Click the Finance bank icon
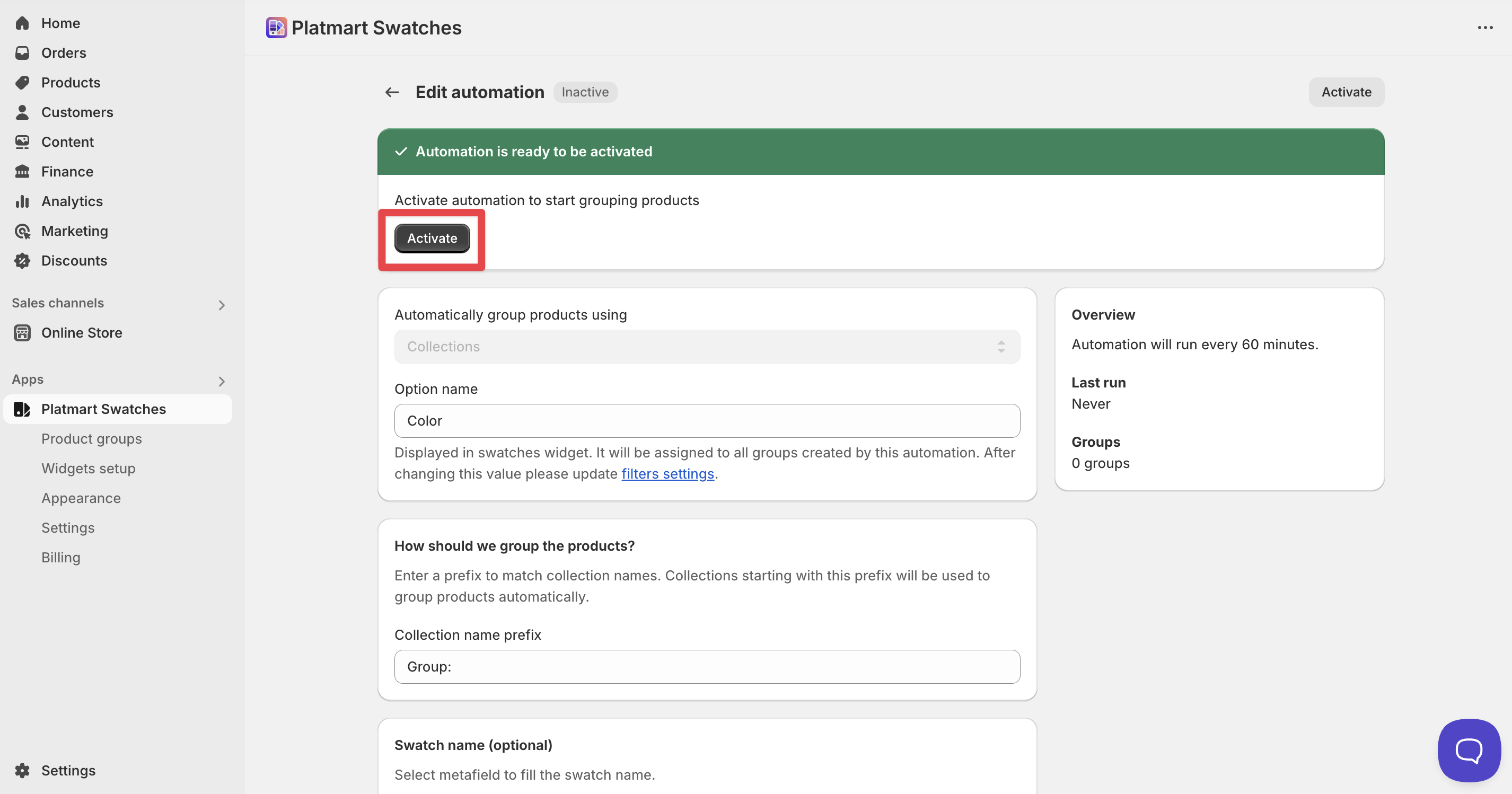The image size is (1512, 794). tap(22, 171)
